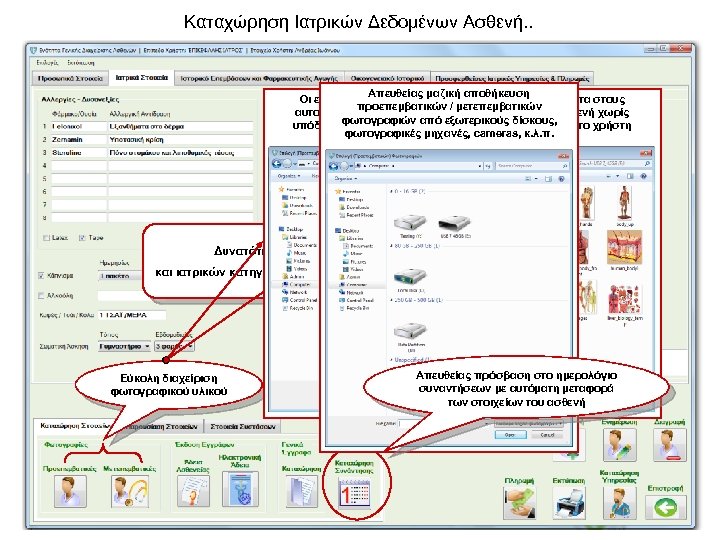Click the back arrow in front file dialog
The image size is (720, 540).
(x=334, y=166)
